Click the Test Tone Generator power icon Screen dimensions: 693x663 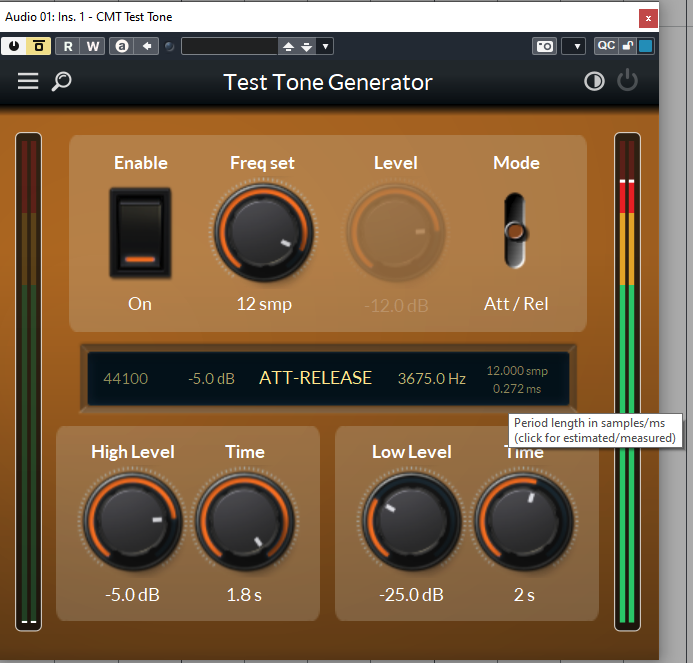(627, 81)
